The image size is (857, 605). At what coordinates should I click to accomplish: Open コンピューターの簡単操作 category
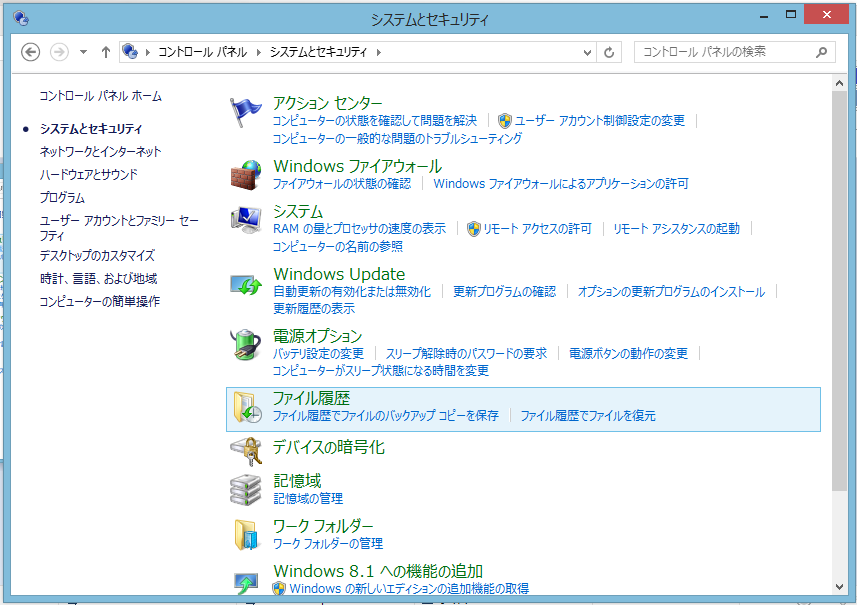[x=99, y=302]
